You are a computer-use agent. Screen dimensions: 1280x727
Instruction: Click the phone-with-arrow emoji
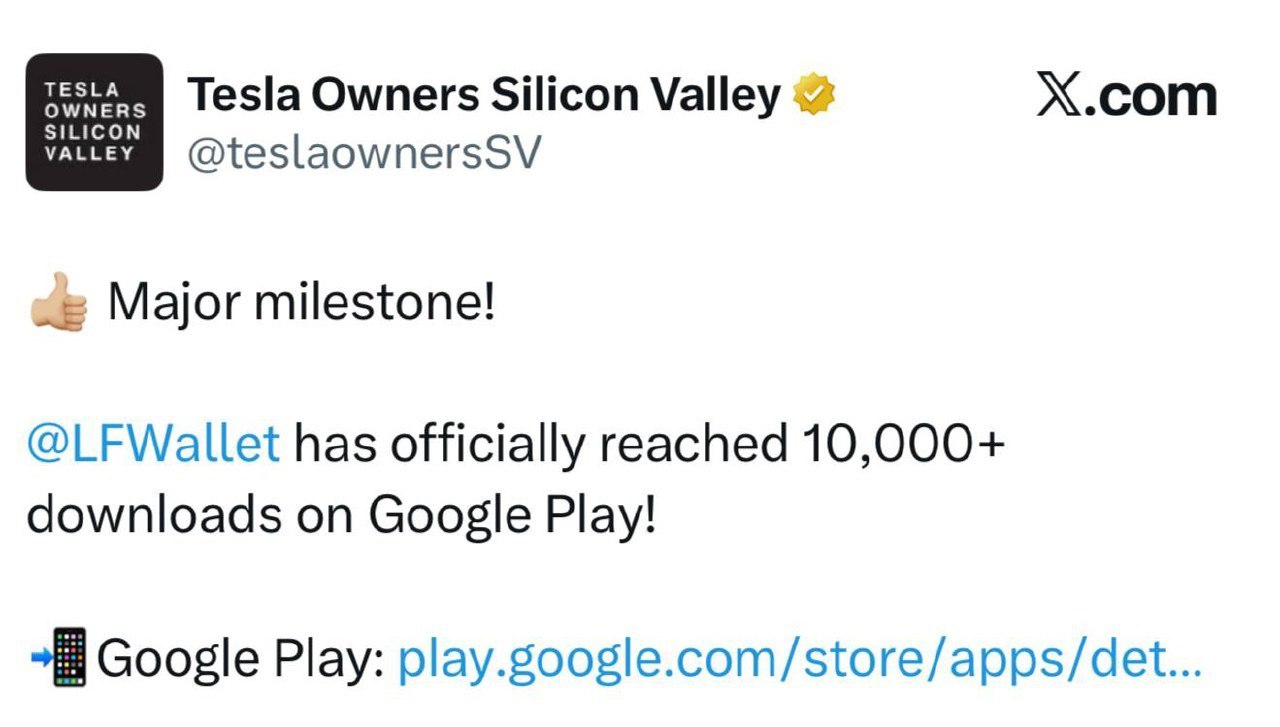(x=59, y=657)
